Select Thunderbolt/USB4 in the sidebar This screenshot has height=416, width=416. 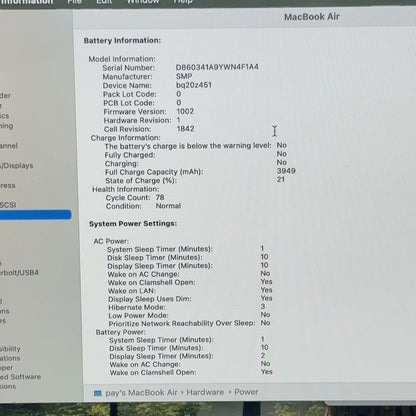click(19, 272)
